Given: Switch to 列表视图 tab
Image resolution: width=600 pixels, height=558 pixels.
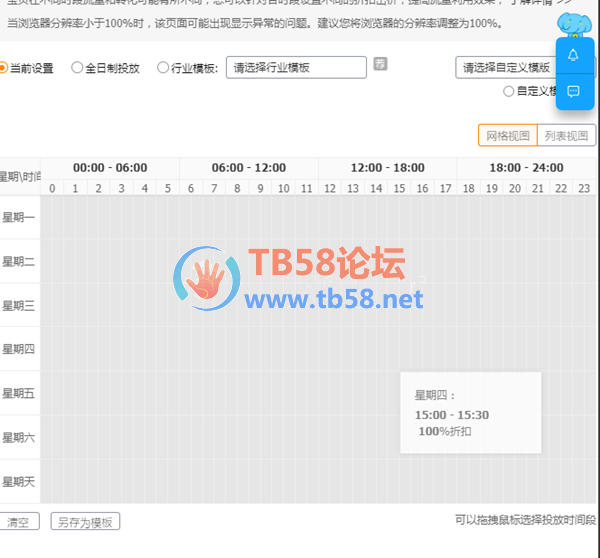Looking at the screenshot, I should pos(566,136).
